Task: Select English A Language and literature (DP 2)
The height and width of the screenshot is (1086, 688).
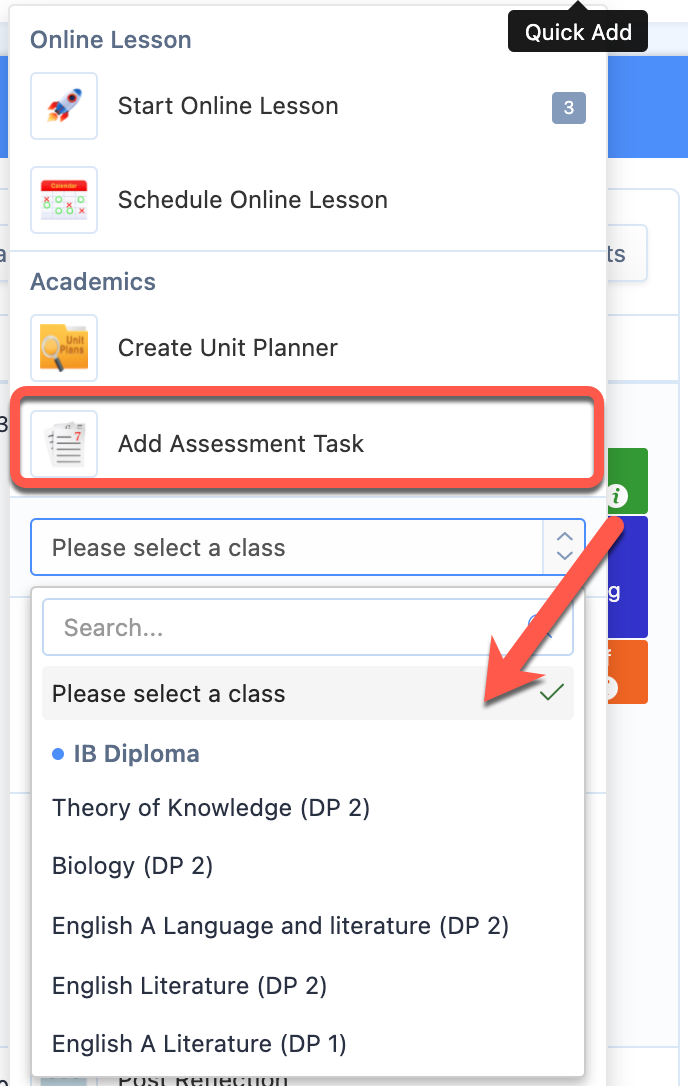Action: pos(281,926)
